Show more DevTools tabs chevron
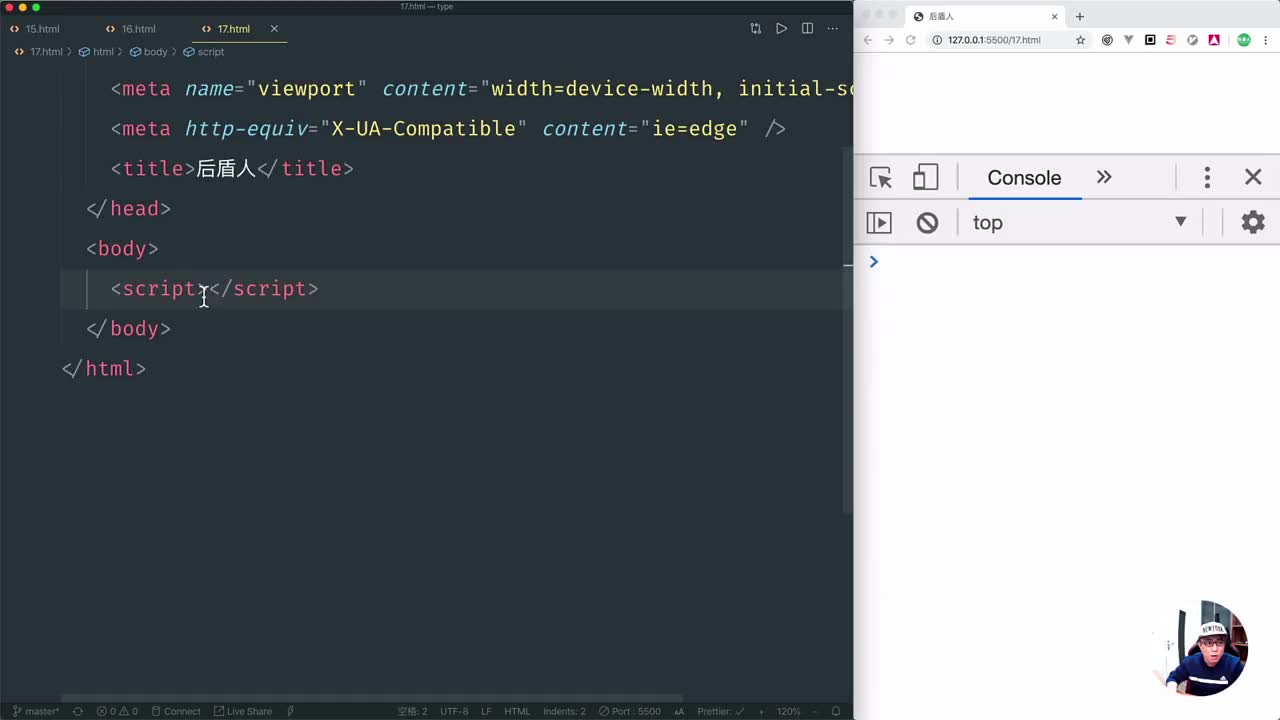 tap(1104, 177)
